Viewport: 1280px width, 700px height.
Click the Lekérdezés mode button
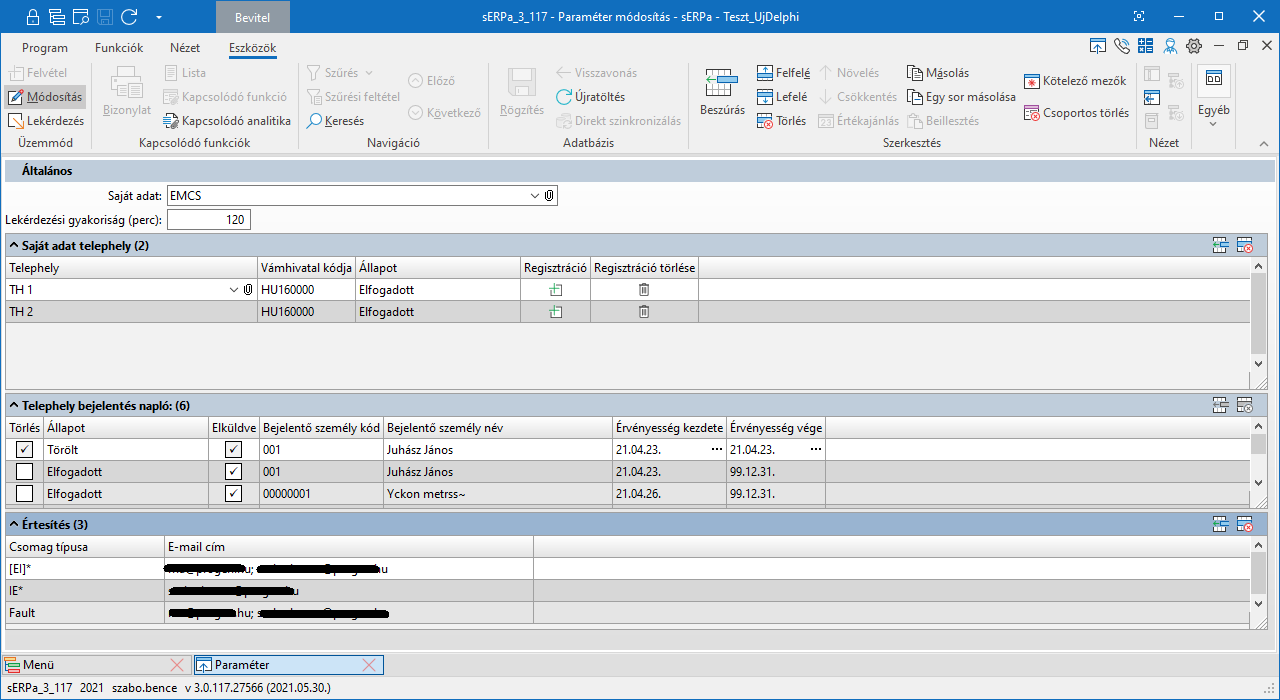pyautogui.click(x=45, y=121)
